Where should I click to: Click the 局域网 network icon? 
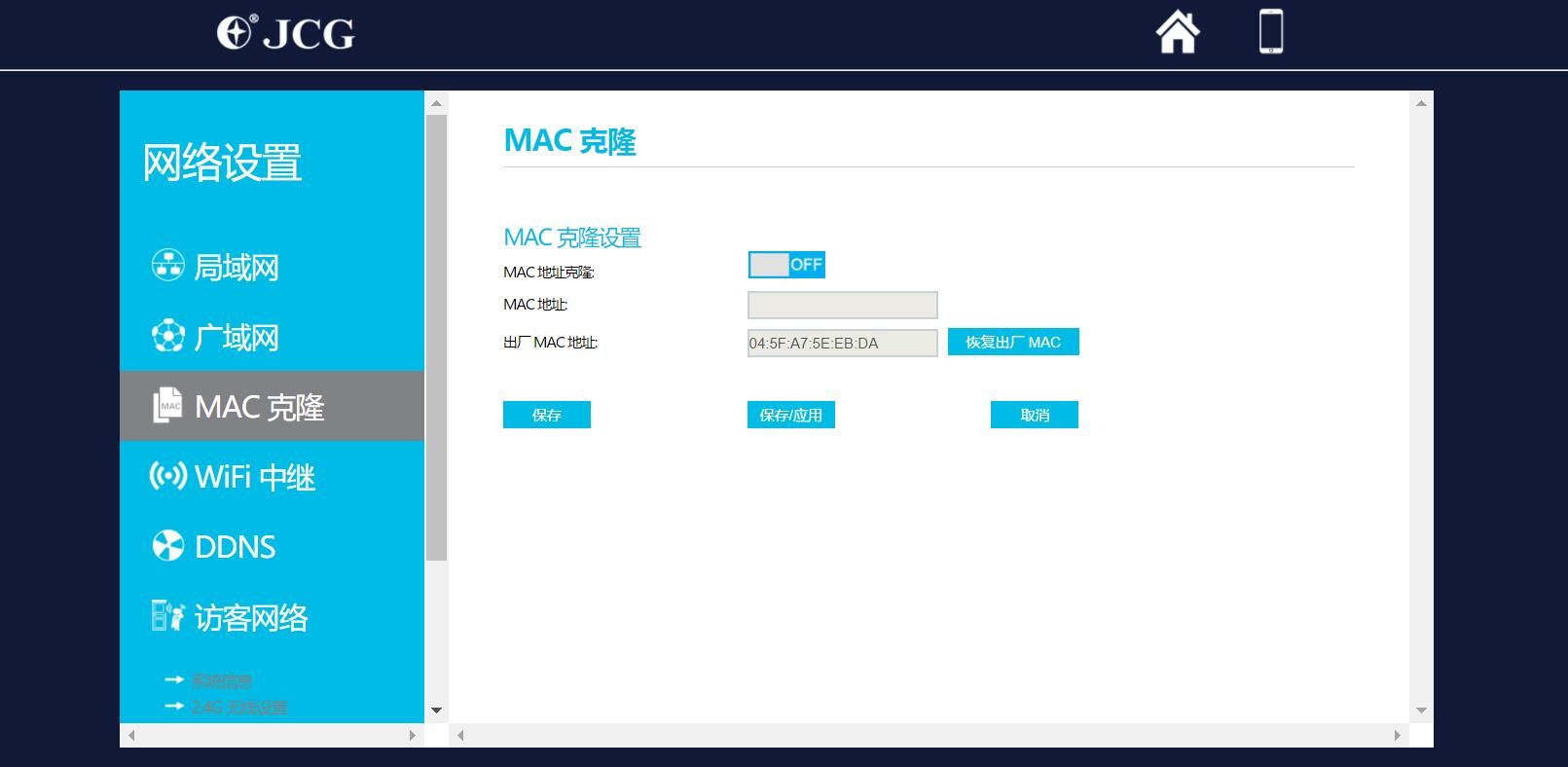(x=167, y=265)
